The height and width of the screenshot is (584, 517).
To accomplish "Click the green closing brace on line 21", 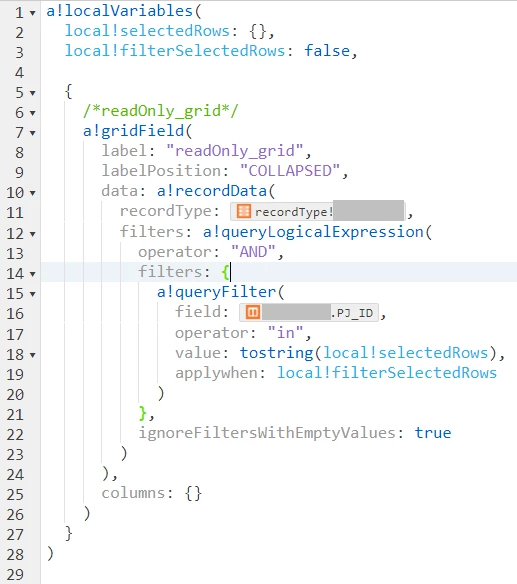I will [143, 413].
